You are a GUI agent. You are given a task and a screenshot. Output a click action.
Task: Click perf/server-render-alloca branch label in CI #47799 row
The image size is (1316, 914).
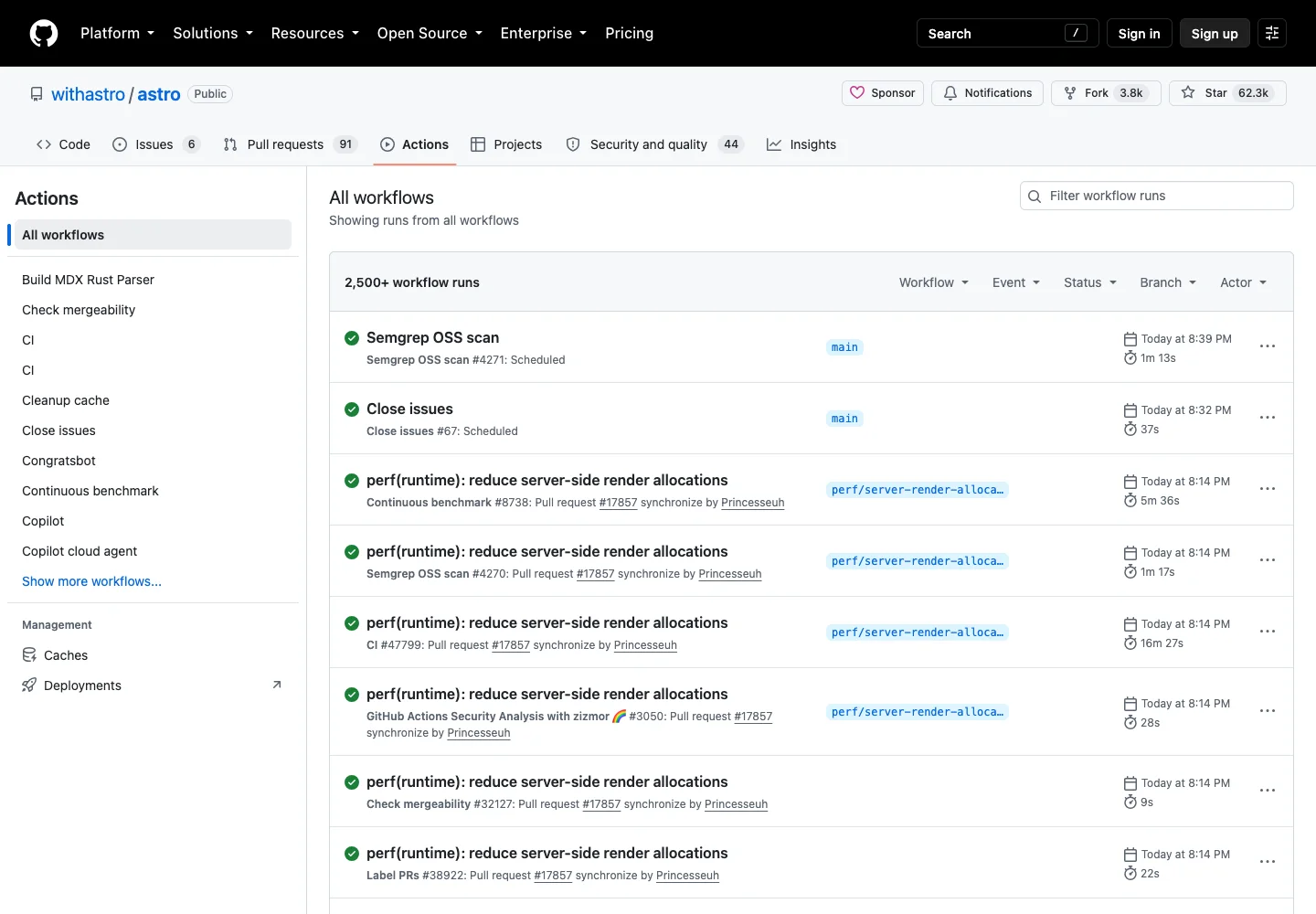coord(918,632)
